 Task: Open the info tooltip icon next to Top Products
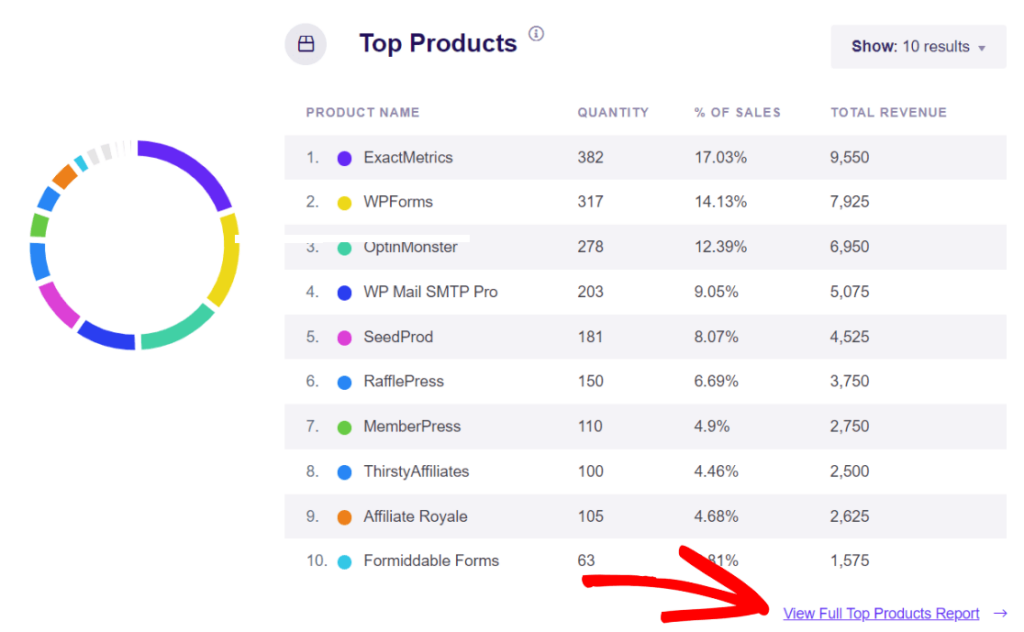click(x=536, y=33)
